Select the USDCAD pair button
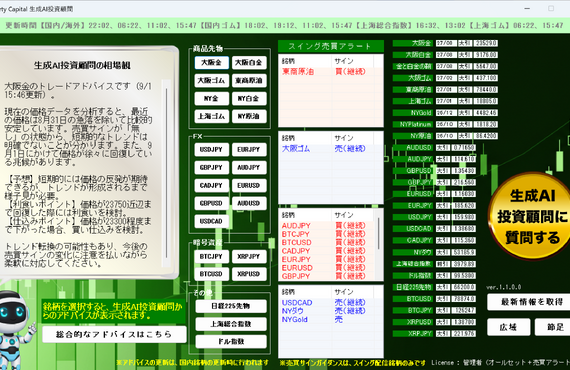The image size is (570, 370). click(x=212, y=221)
